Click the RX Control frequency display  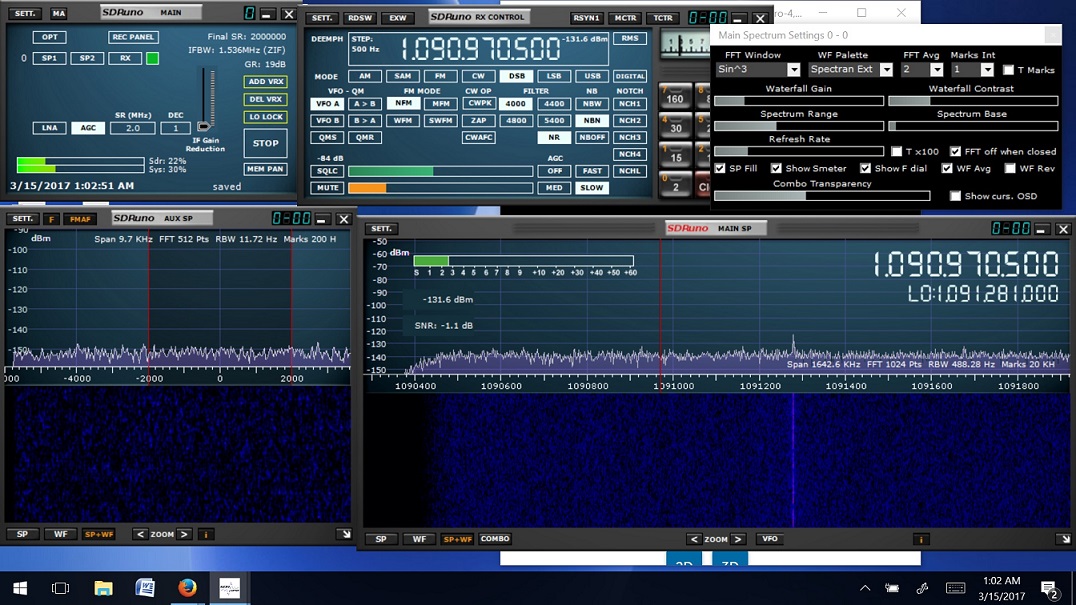coord(479,49)
